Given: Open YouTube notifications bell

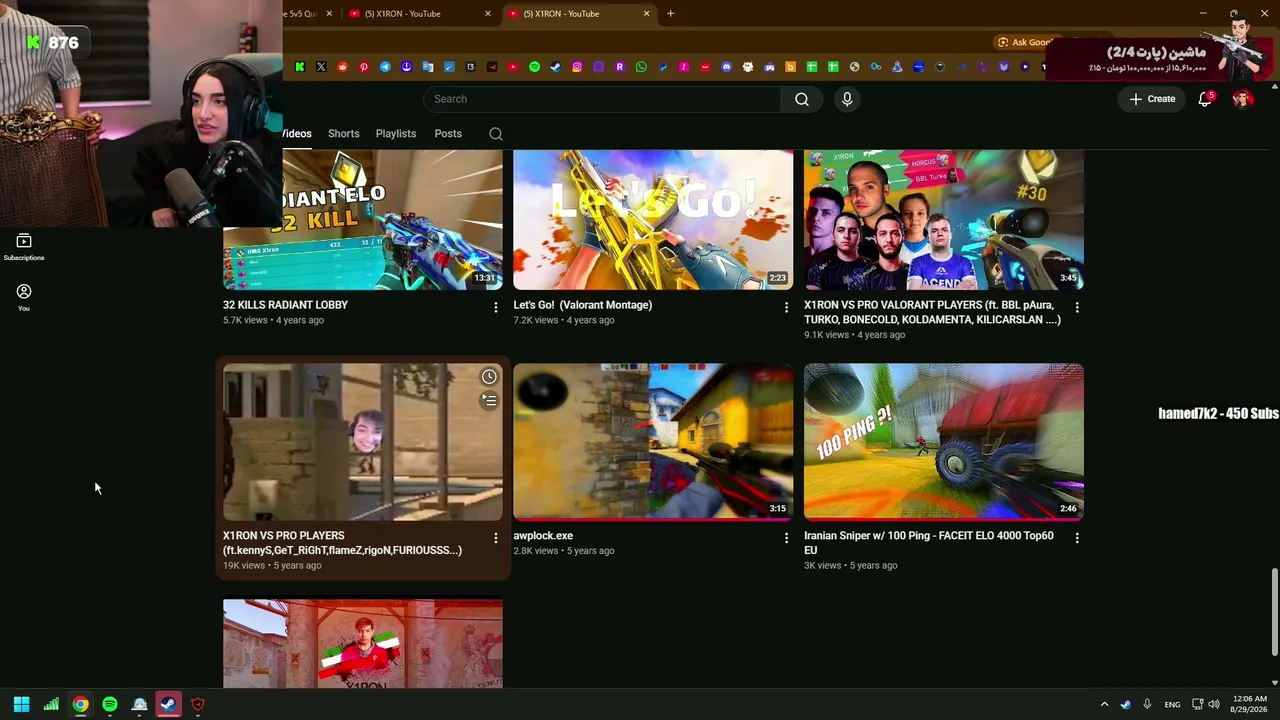Looking at the screenshot, I should tap(1205, 99).
